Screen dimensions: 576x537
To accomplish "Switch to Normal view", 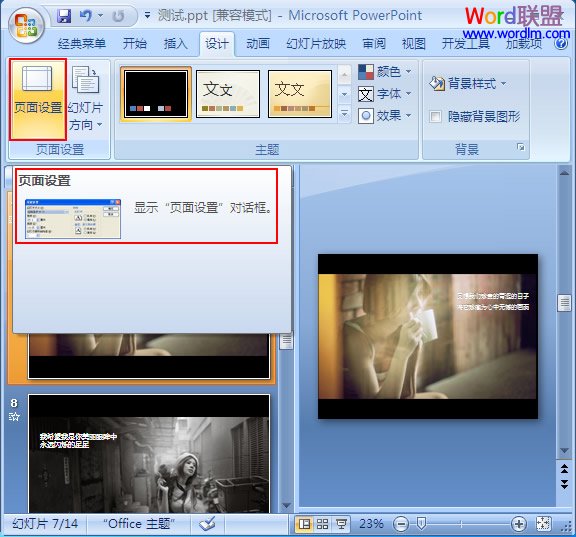I will tap(304, 524).
